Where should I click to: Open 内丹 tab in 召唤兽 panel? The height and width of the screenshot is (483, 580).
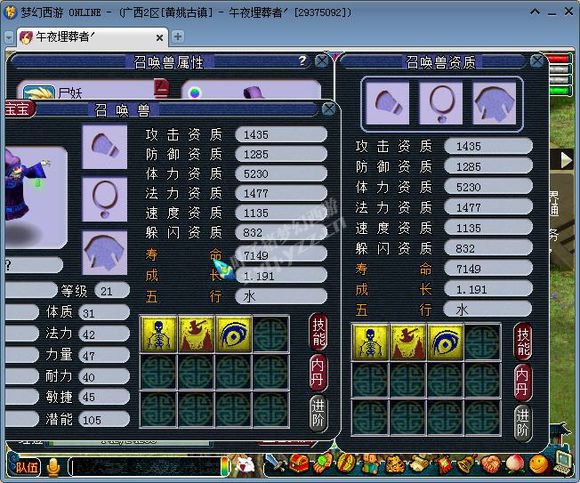pyautogui.click(x=318, y=373)
